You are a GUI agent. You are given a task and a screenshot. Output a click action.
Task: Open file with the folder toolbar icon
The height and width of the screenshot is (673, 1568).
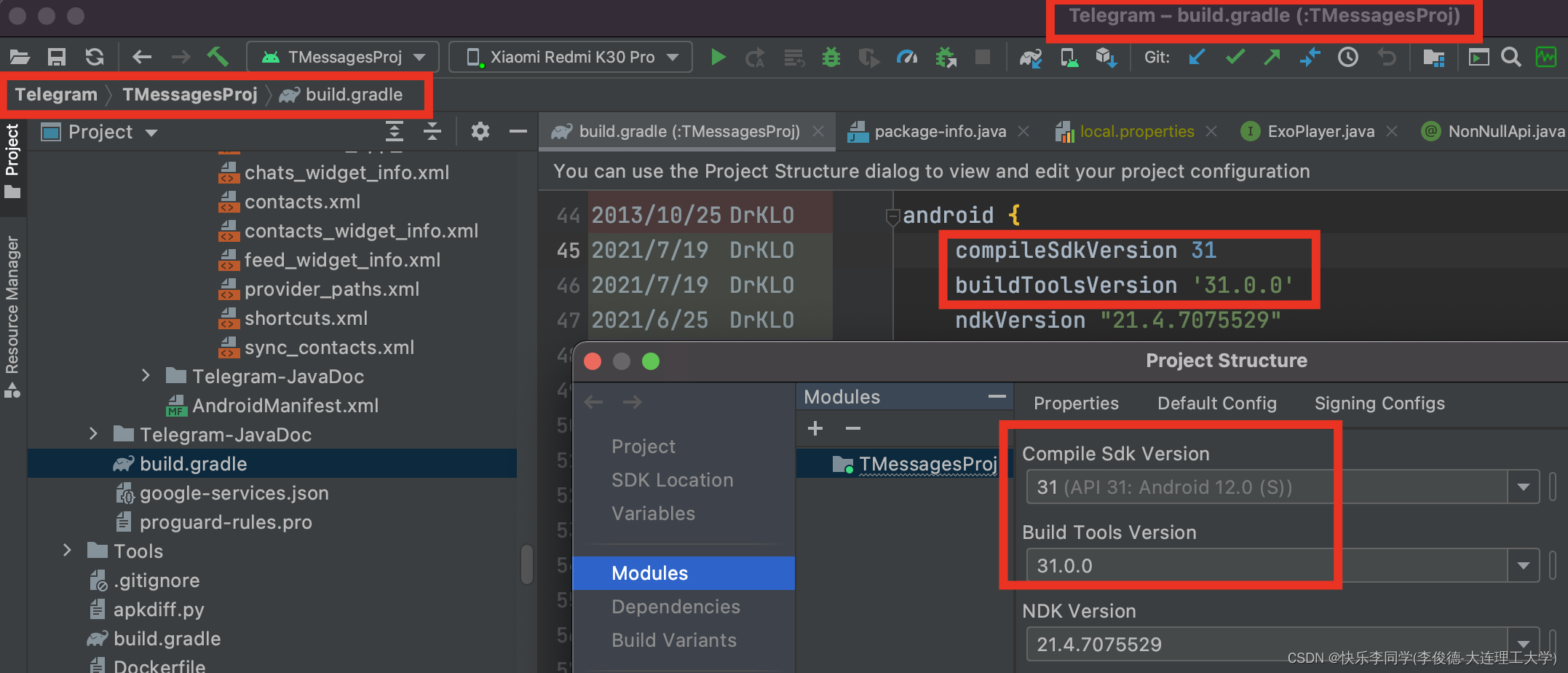[x=20, y=57]
